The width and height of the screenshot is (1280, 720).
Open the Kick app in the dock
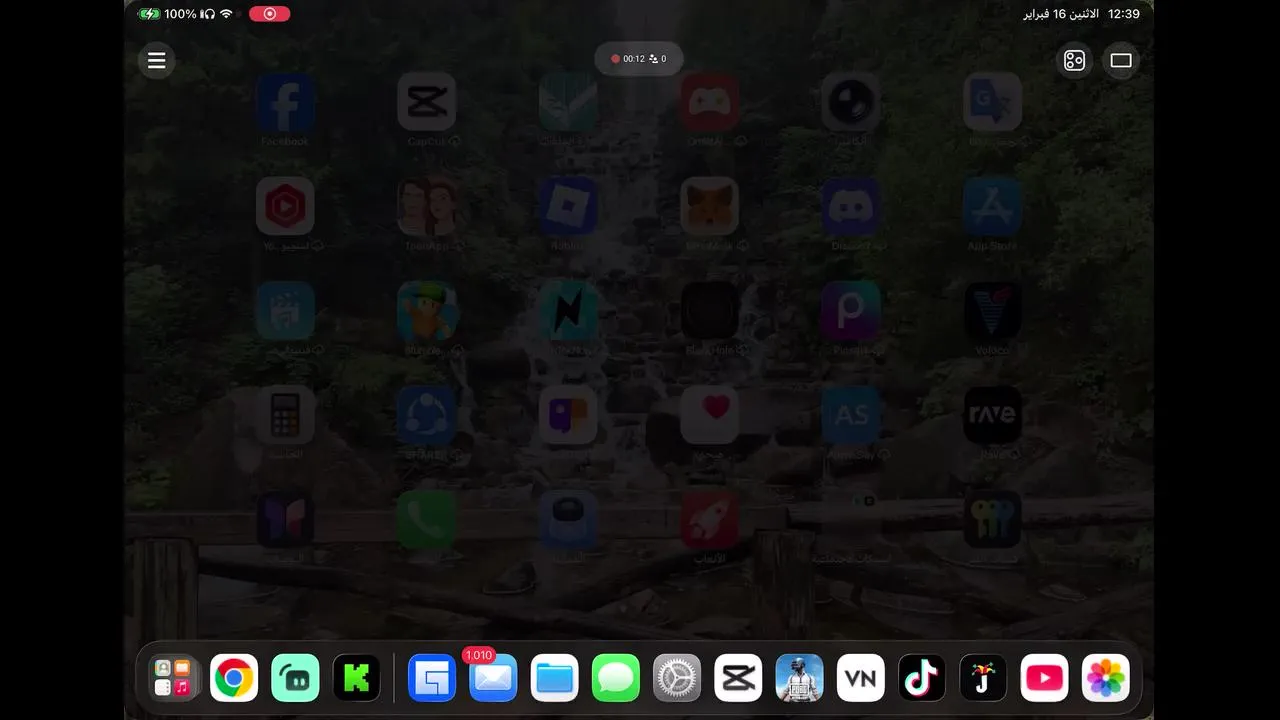(356, 679)
